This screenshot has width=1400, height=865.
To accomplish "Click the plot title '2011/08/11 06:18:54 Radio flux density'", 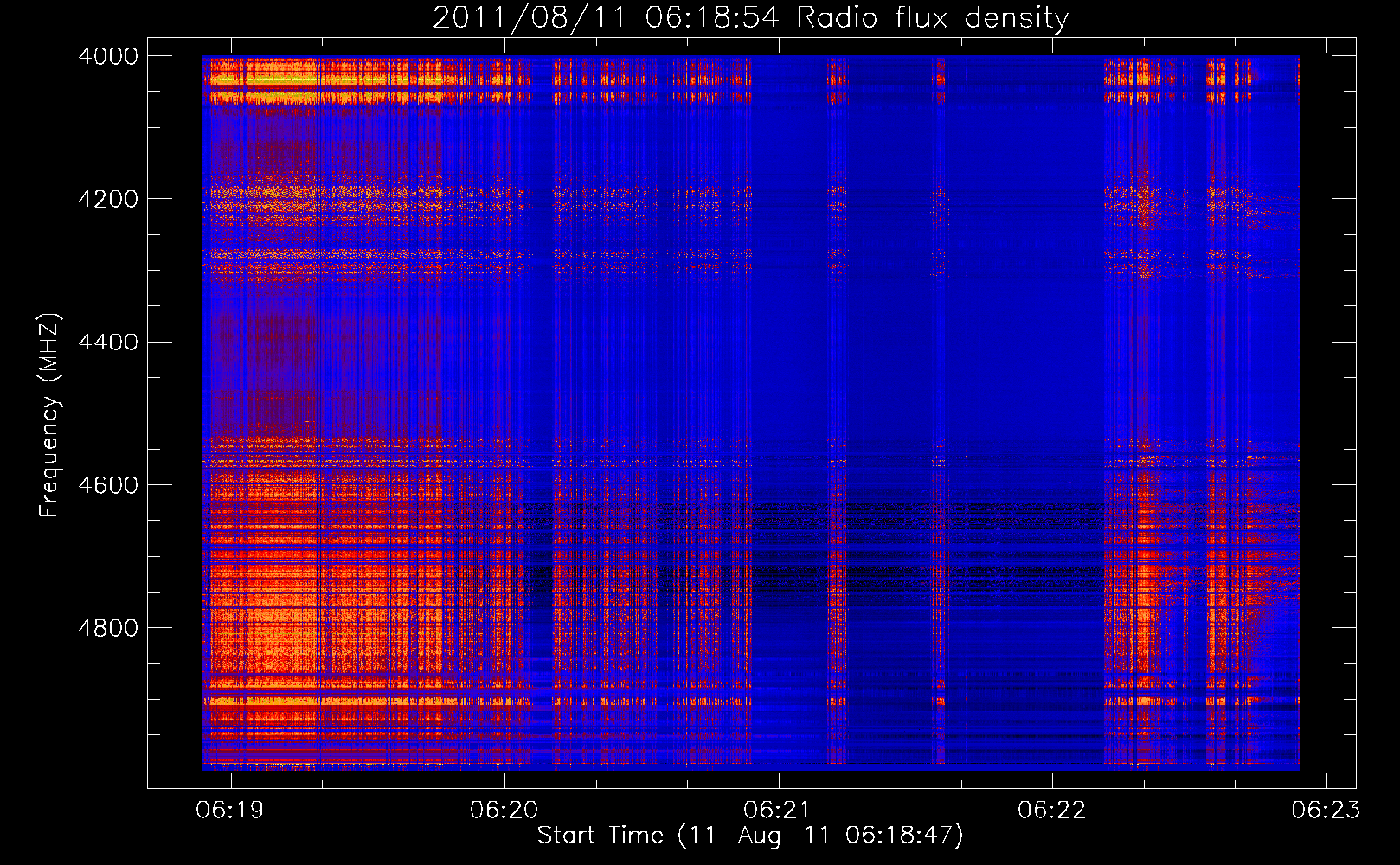I will pyautogui.click(x=750, y=18).
